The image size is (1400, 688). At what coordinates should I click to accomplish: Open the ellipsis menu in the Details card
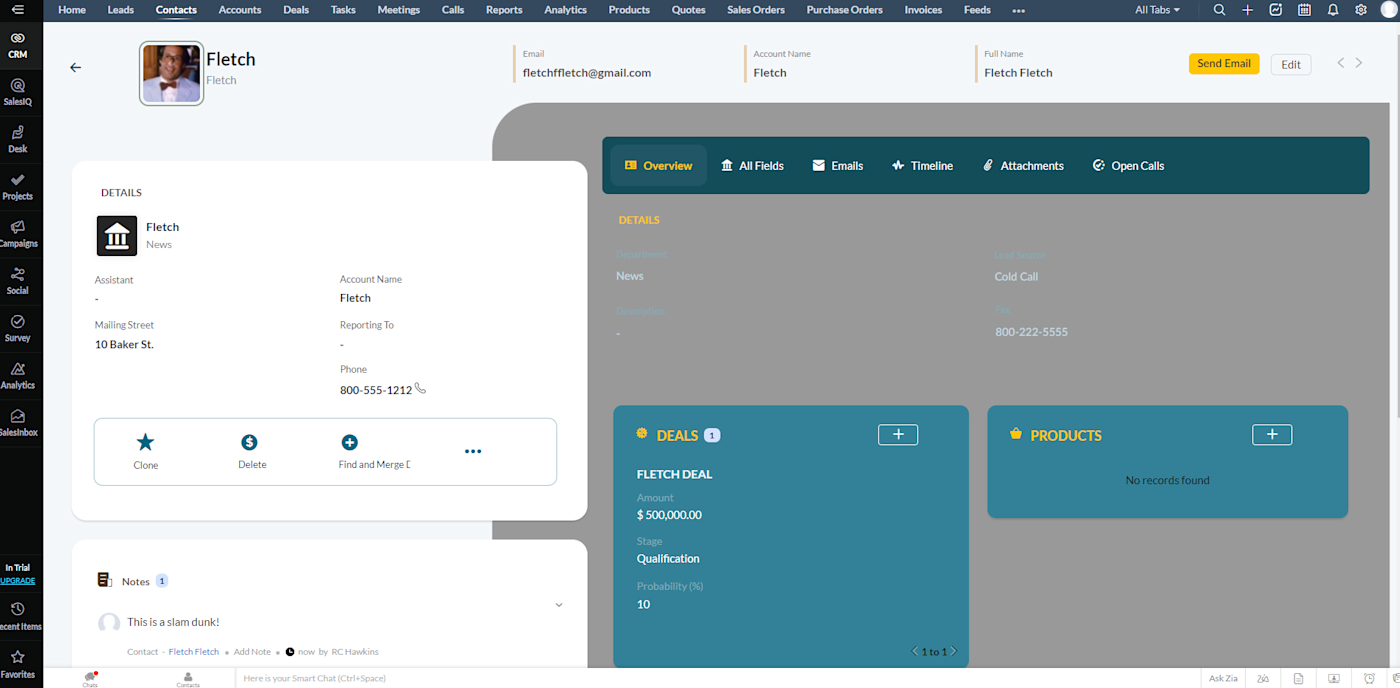pyautogui.click(x=472, y=451)
